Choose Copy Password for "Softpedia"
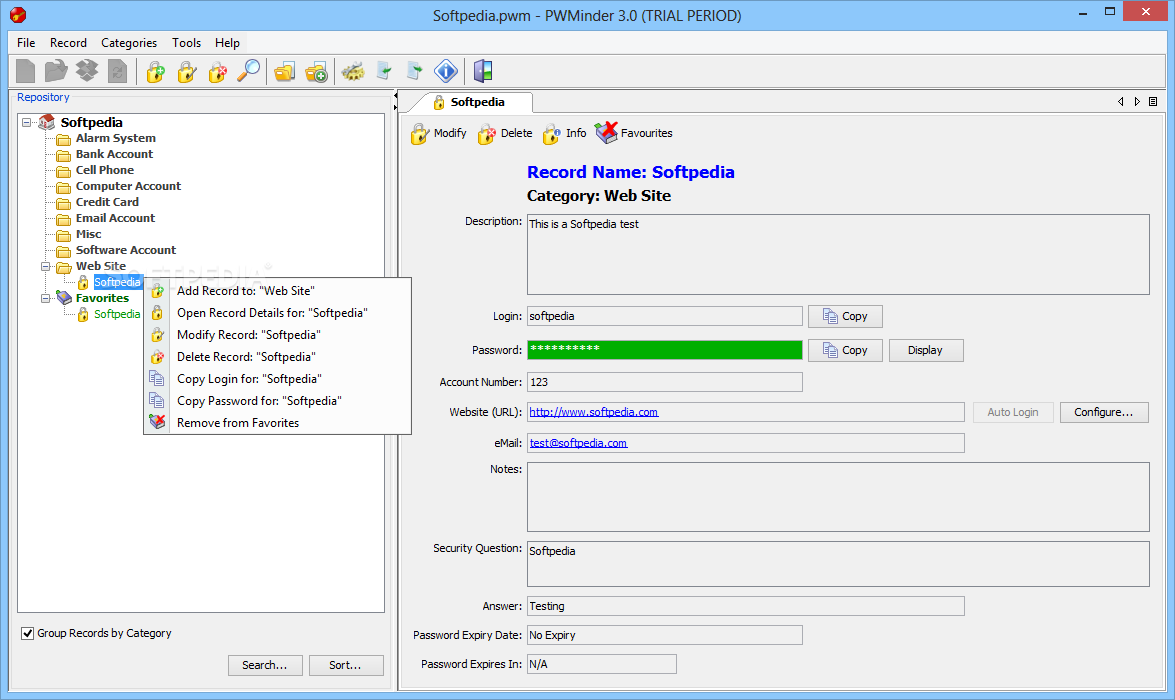 (x=277, y=401)
